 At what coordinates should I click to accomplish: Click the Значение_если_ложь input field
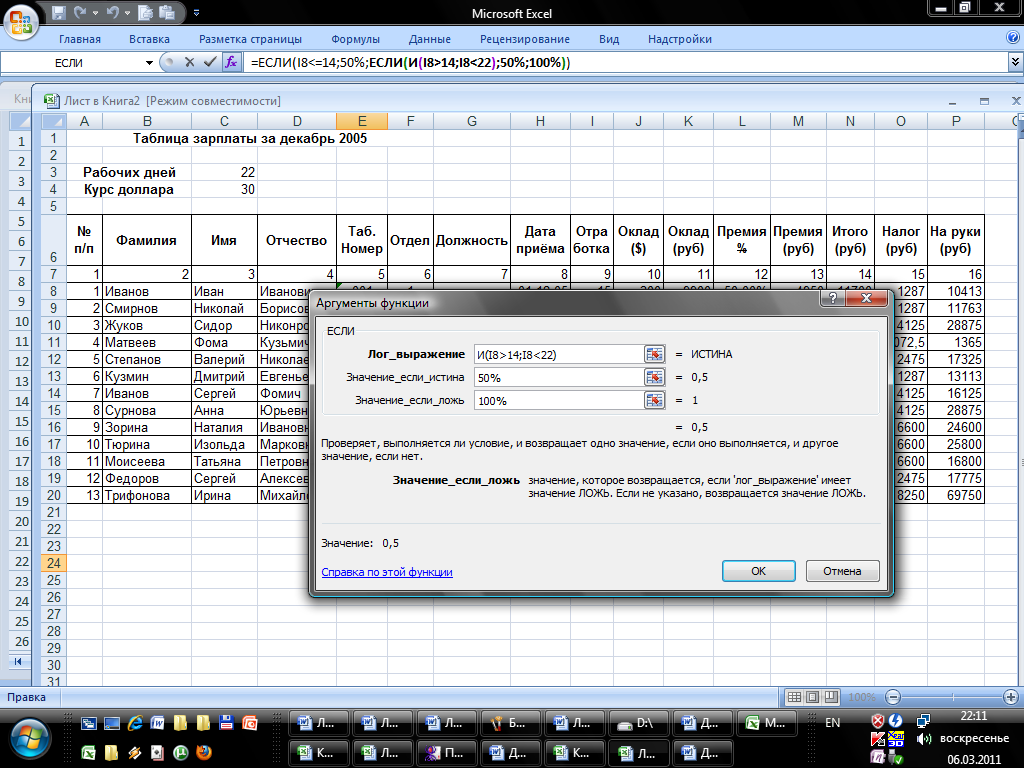click(x=559, y=400)
